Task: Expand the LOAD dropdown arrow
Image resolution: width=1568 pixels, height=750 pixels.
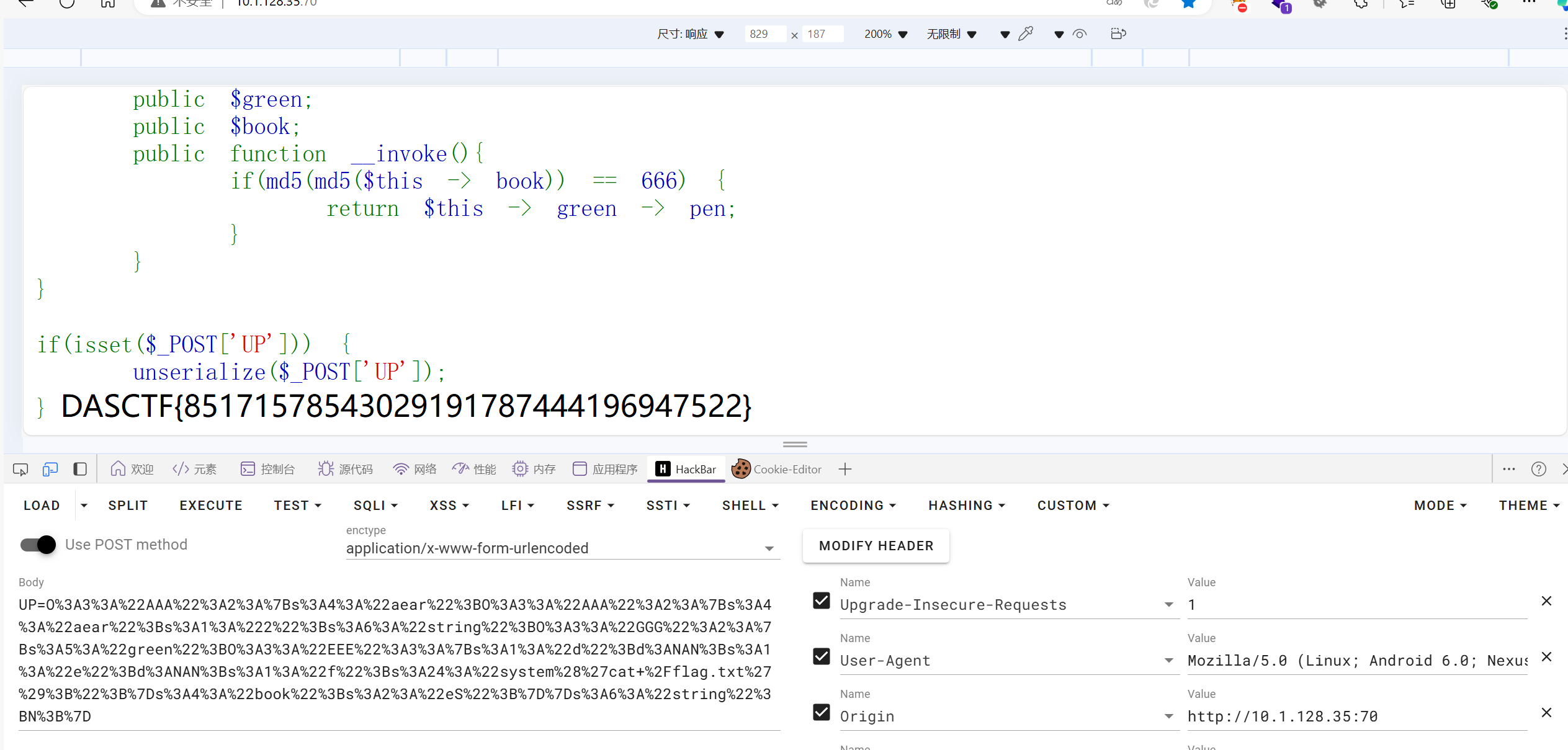Action: coord(84,506)
